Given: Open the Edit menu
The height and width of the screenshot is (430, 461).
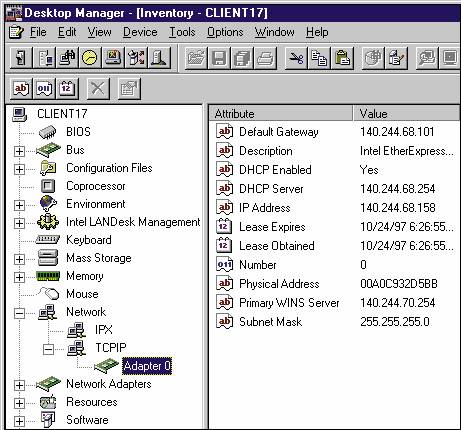Looking at the screenshot, I should (x=67, y=32).
